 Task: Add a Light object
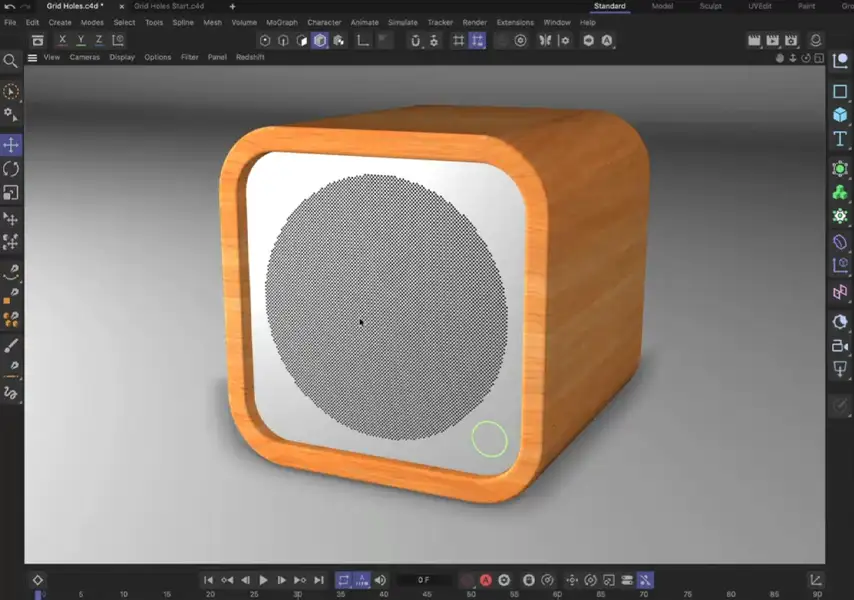click(x=840, y=370)
